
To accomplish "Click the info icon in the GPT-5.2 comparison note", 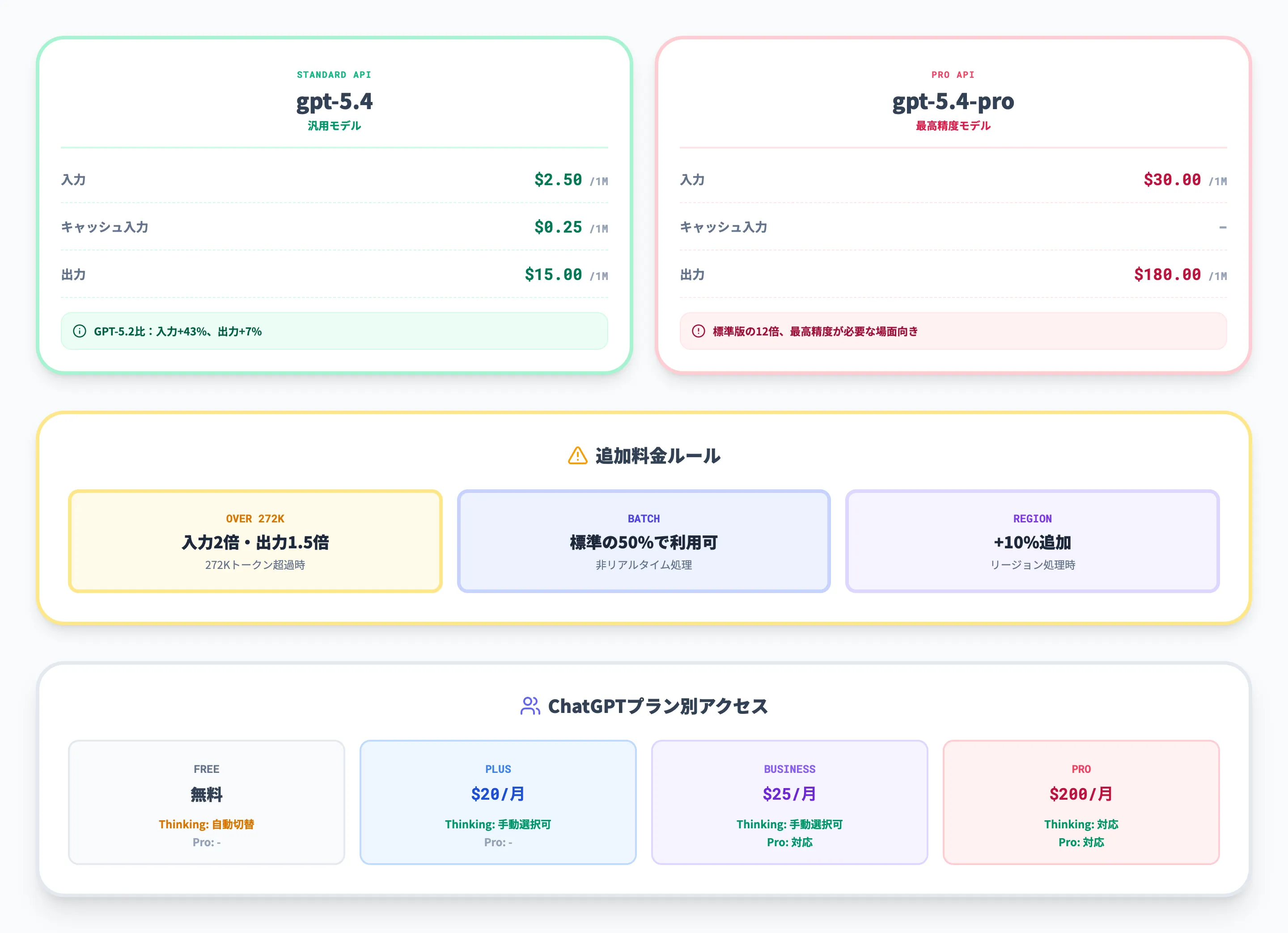I will [80, 331].
